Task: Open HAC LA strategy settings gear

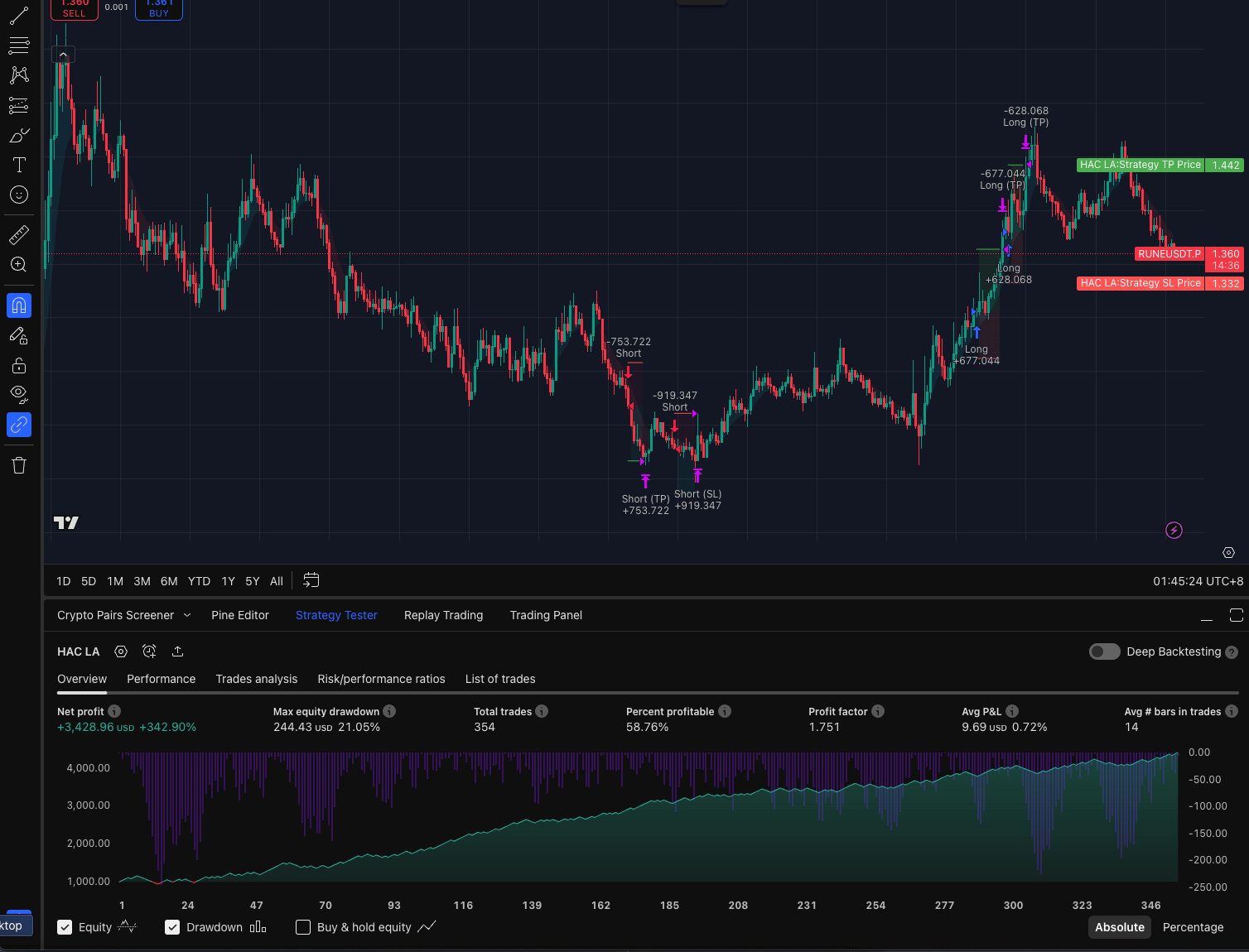Action: 121,651
